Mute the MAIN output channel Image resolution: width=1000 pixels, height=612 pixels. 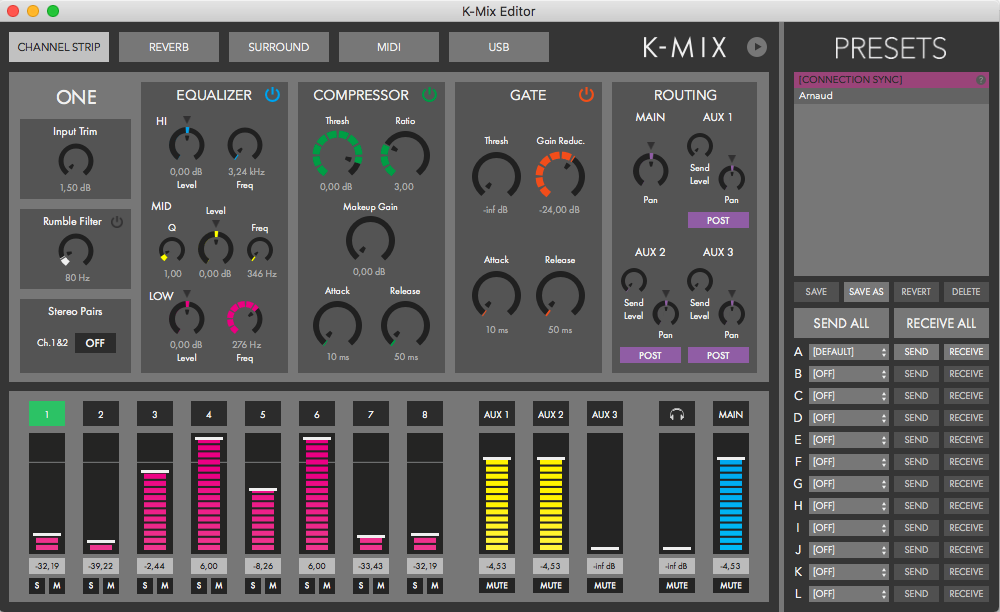coord(730,585)
